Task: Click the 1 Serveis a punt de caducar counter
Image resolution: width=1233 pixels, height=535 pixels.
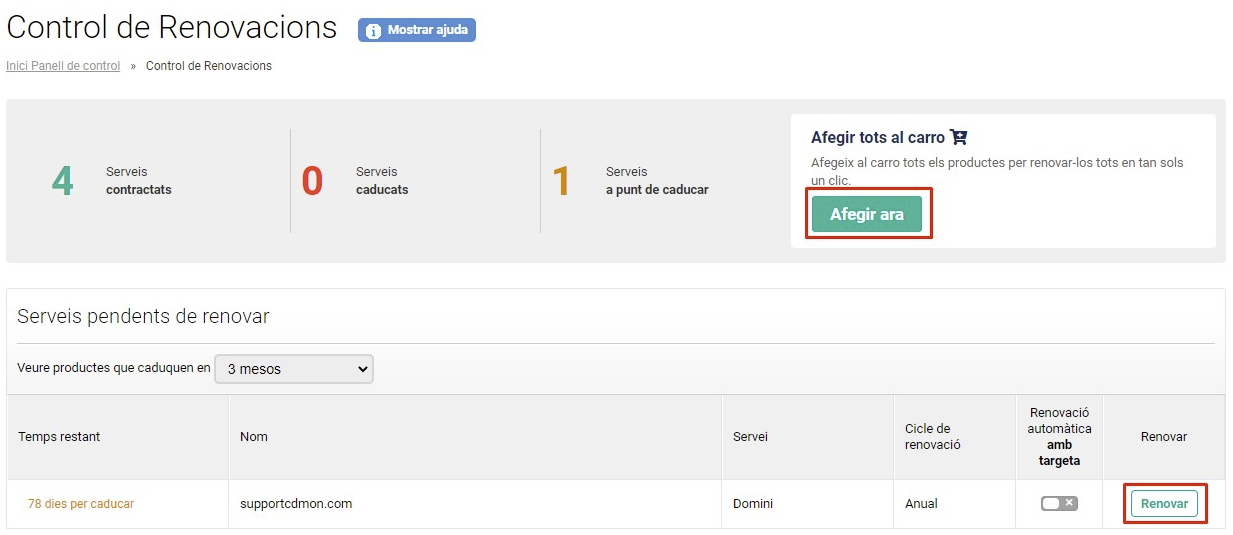Action: [x=630, y=181]
